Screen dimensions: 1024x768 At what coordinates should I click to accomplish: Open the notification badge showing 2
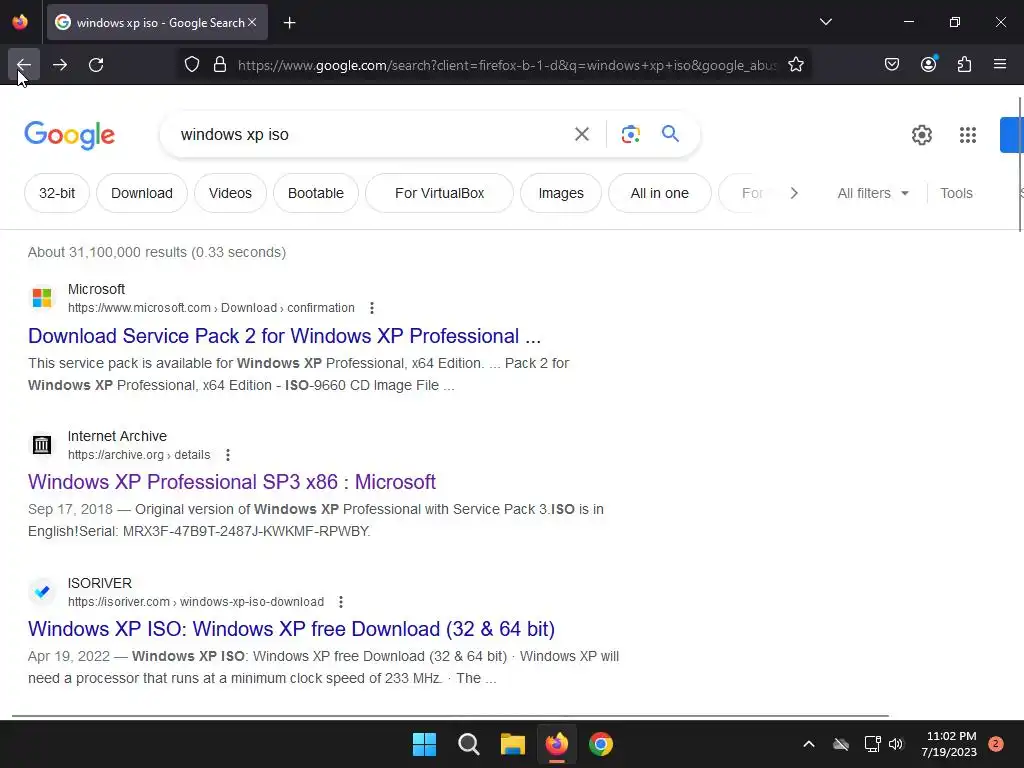click(996, 744)
